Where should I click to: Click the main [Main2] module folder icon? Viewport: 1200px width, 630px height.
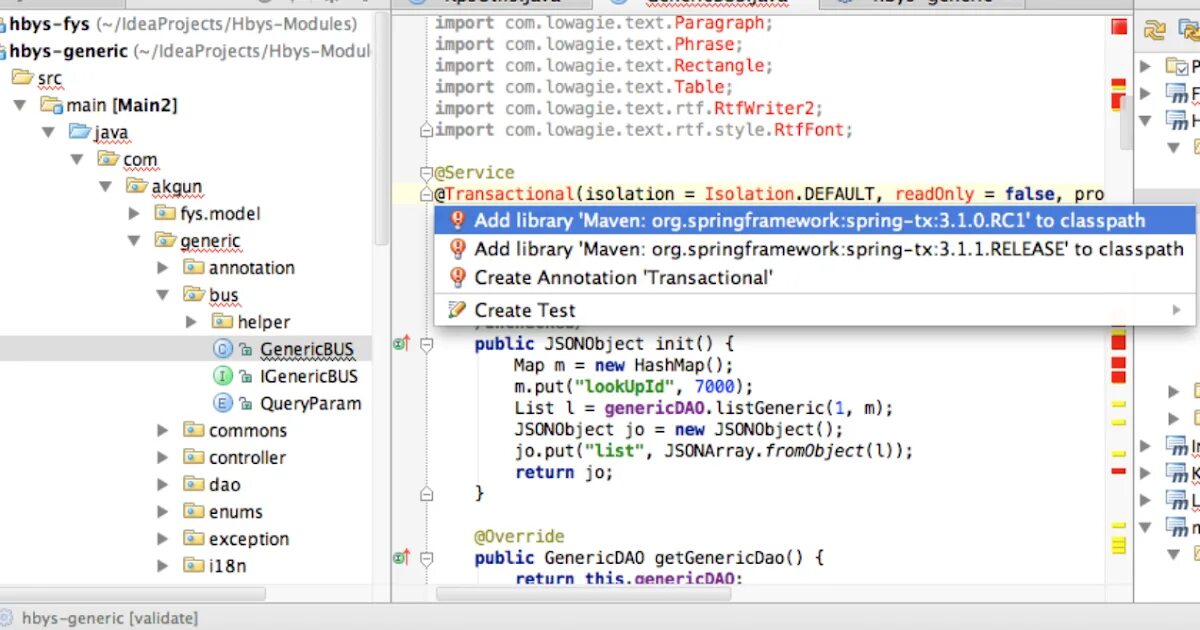click(x=51, y=105)
